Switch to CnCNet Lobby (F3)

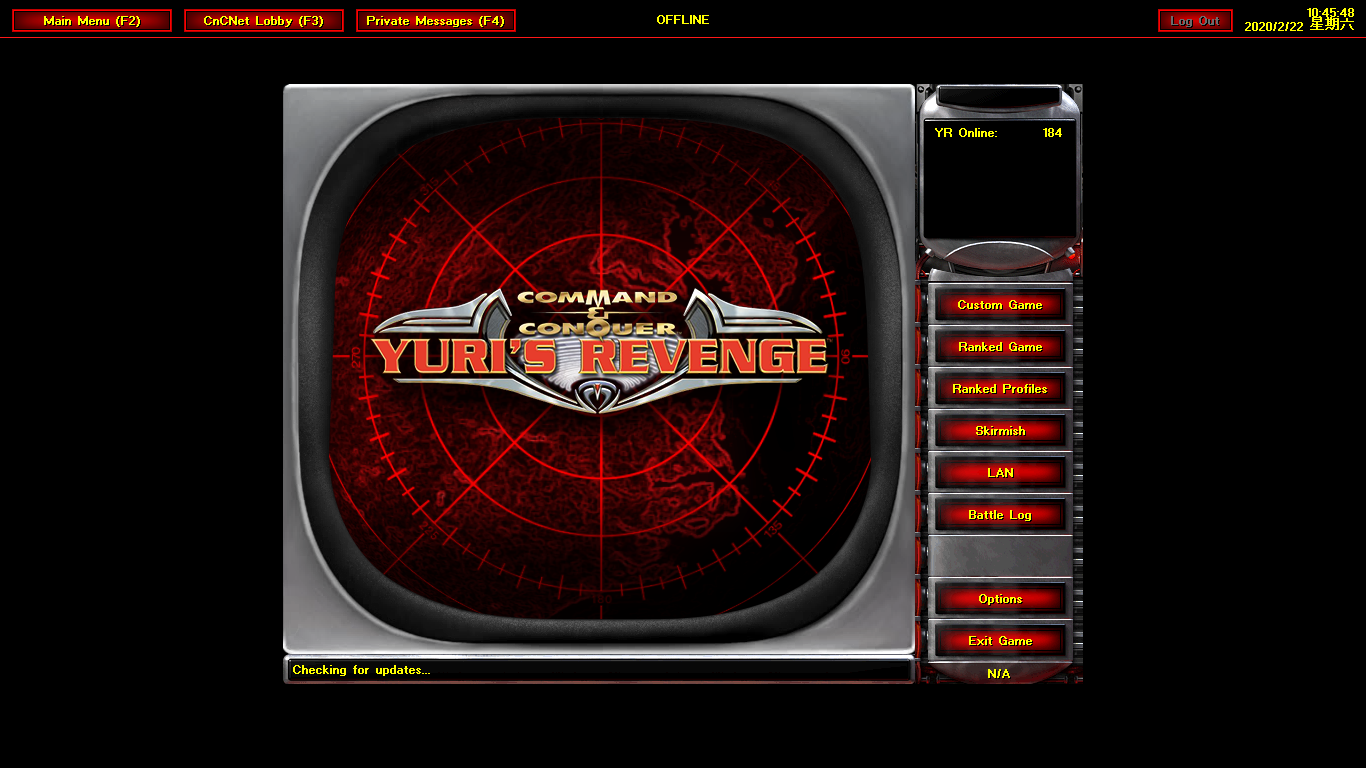tap(264, 21)
